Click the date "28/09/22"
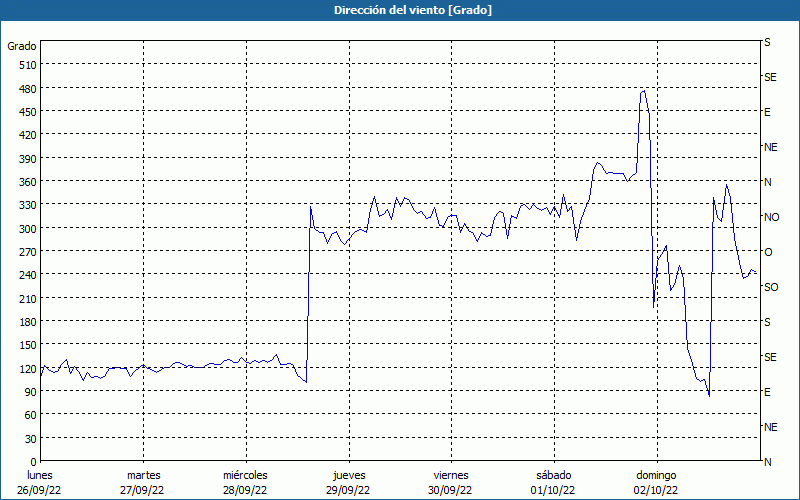This screenshot has width=800, height=500. [245, 490]
